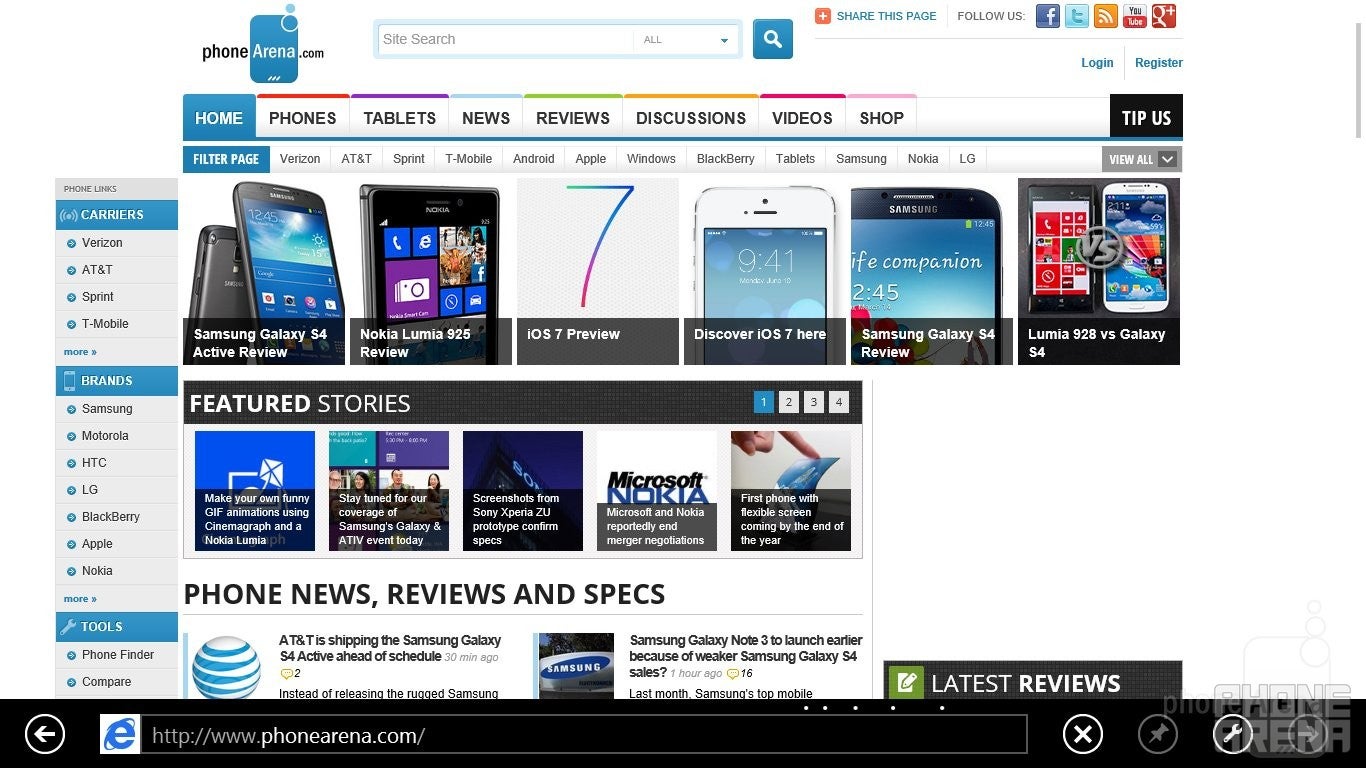
Task: Click the TIP US button
Action: [1146, 118]
